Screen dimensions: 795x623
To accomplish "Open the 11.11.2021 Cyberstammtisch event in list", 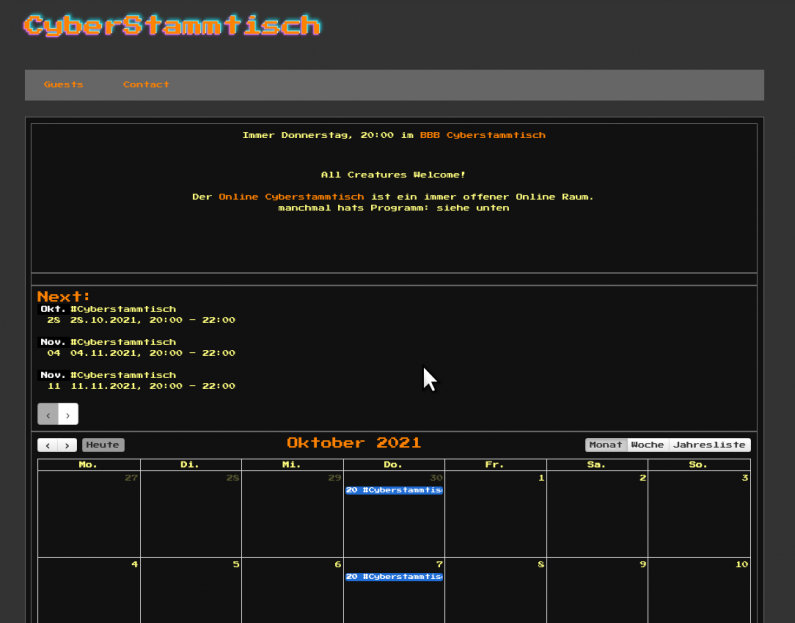I will [x=123, y=375].
